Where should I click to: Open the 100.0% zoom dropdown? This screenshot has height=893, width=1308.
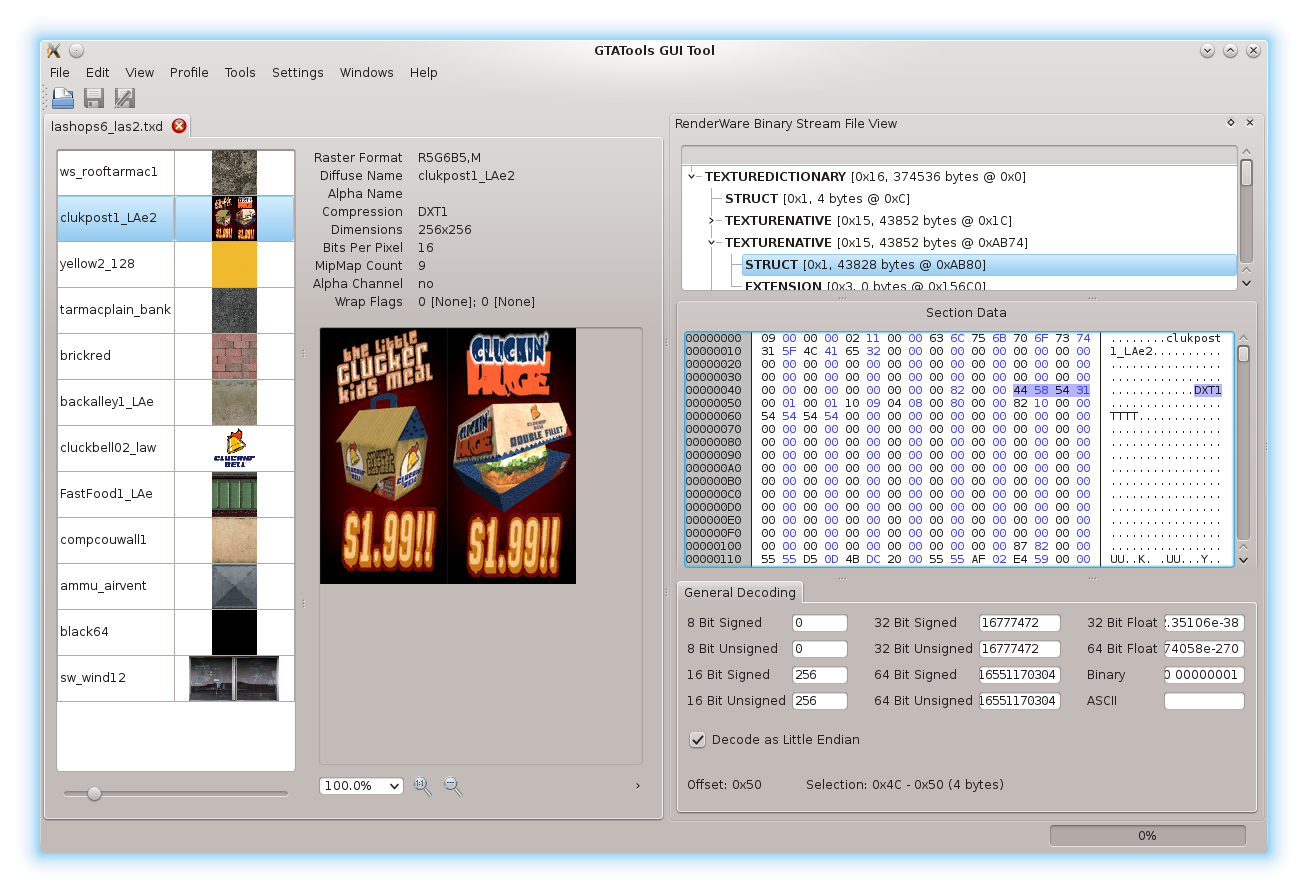[x=361, y=786]
